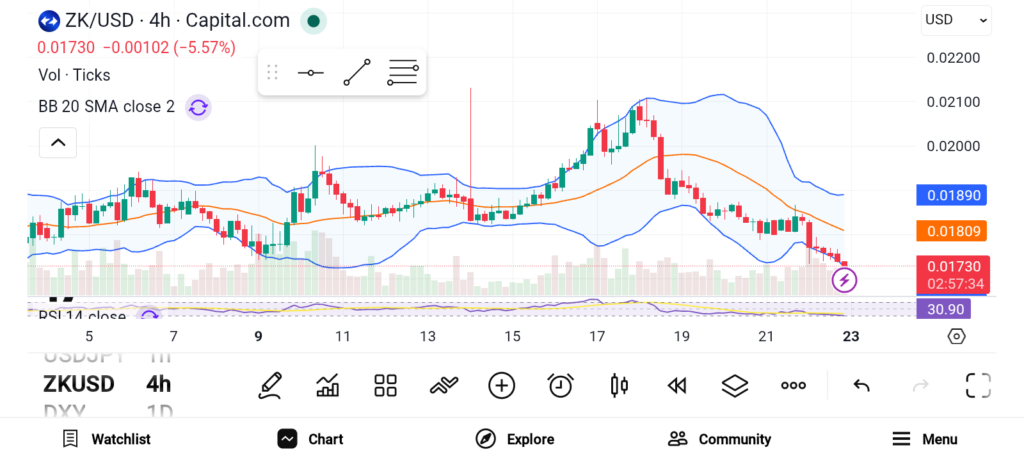Click the plus circle add button
Screen dimensions: 1024x461
501,385
